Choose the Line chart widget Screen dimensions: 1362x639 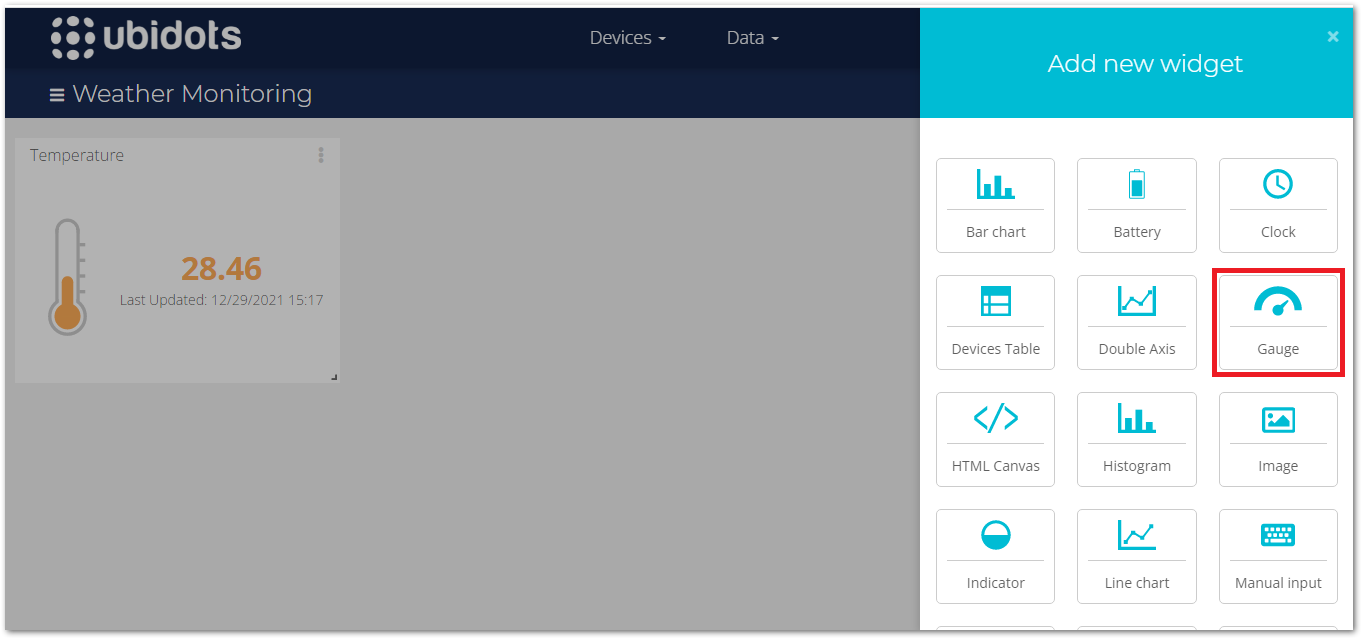(1136, 556)
